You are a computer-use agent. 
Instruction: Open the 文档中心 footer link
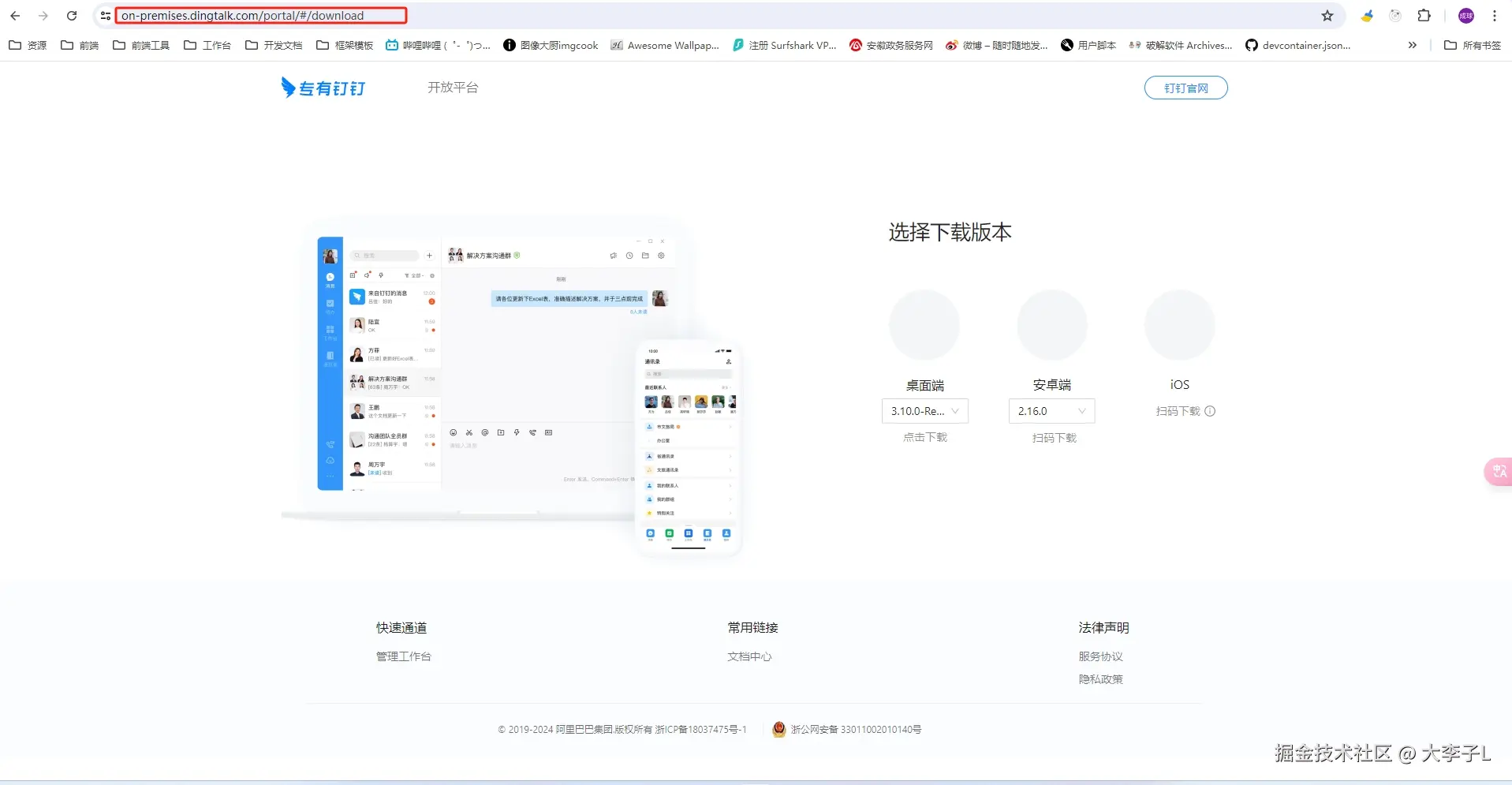(749, 656)
